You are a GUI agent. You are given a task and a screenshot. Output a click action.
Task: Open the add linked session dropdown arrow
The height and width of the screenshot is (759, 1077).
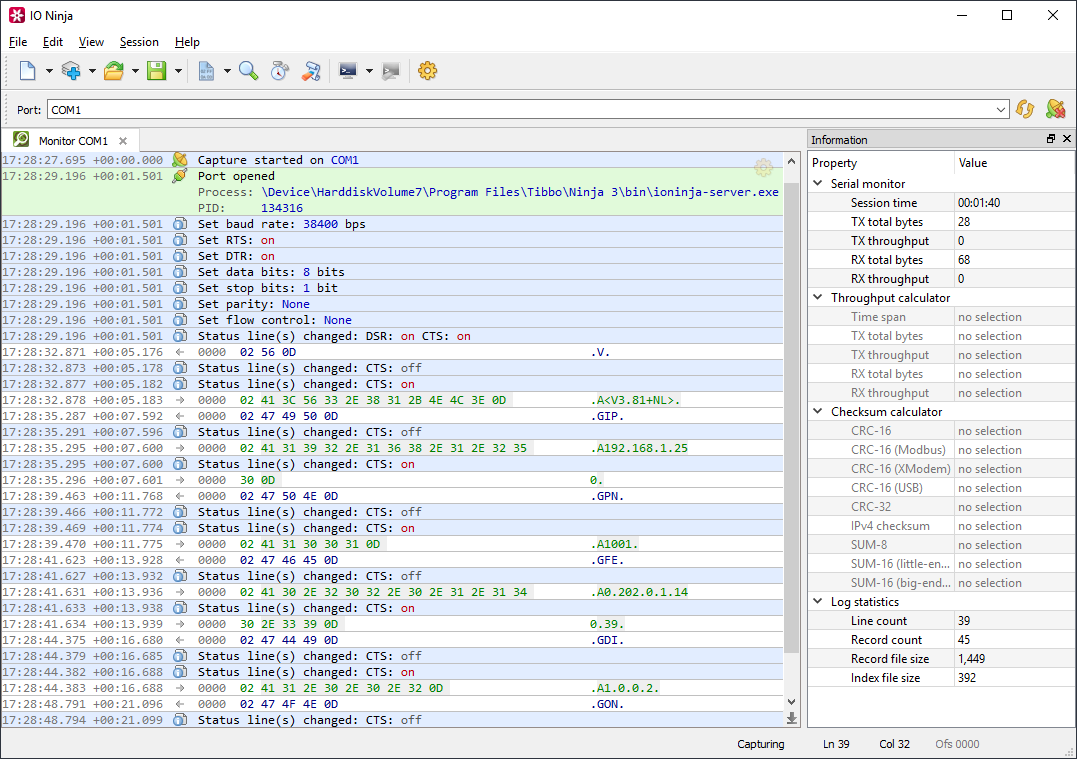coord(92,71)
